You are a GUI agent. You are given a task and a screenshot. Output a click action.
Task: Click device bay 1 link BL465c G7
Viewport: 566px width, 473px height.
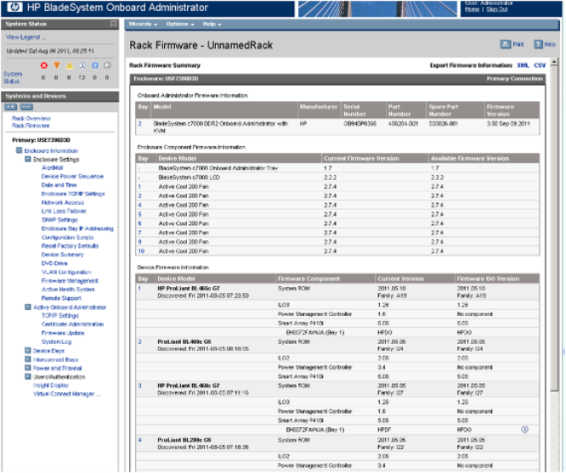click(139, 288)
